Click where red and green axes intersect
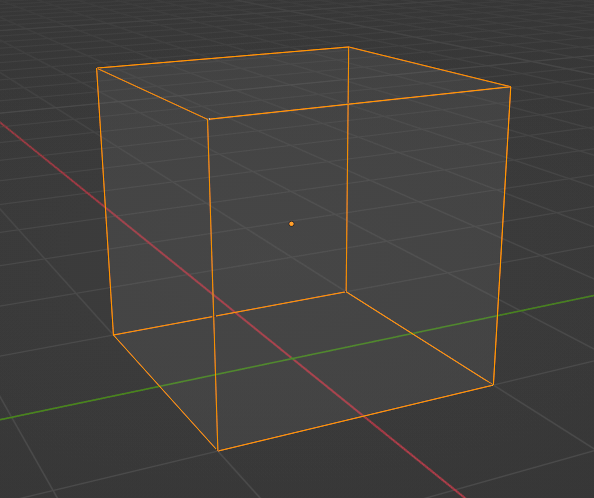594x498 pixels. pyautogui.click(x=292, y=358)
